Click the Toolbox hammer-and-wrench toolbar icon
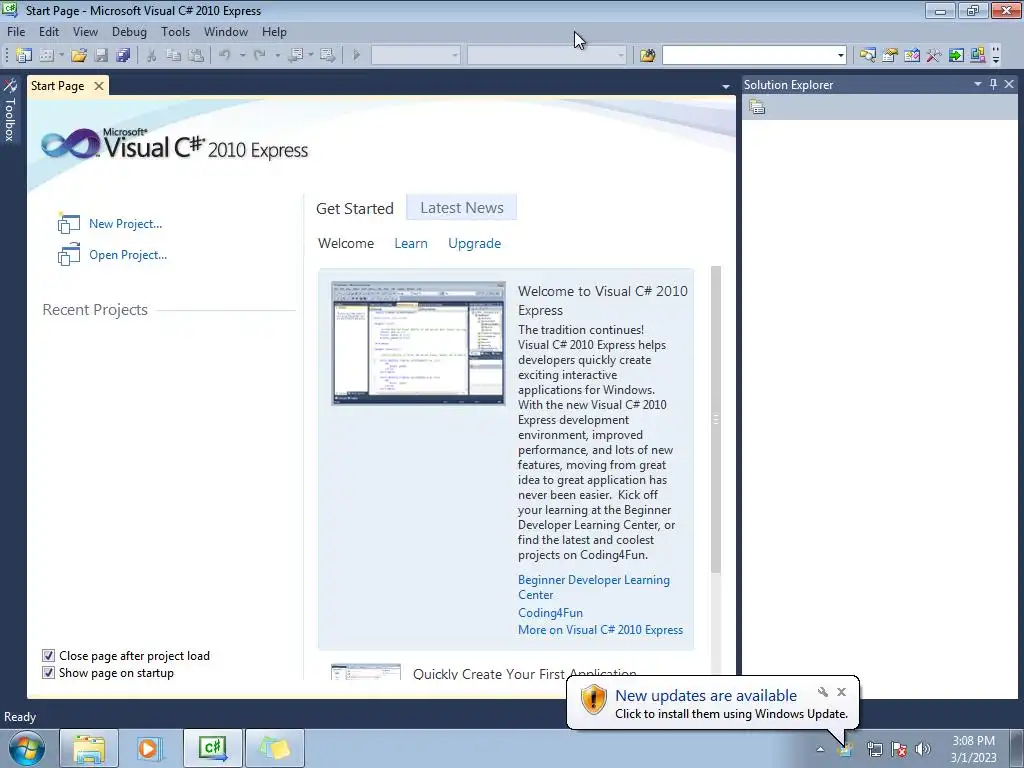 (934, 56)
